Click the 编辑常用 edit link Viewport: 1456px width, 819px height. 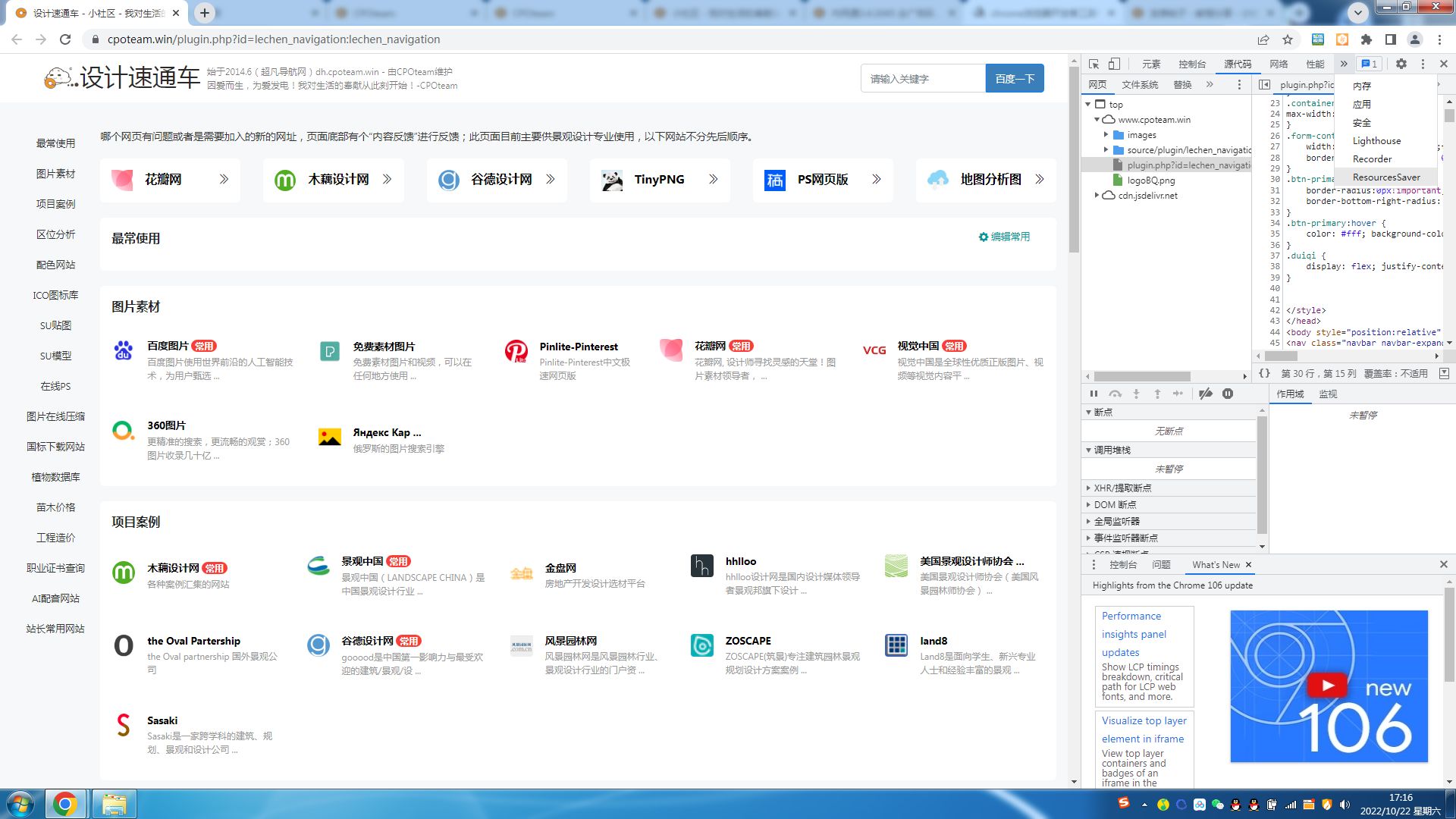[x=1004, y=237]
